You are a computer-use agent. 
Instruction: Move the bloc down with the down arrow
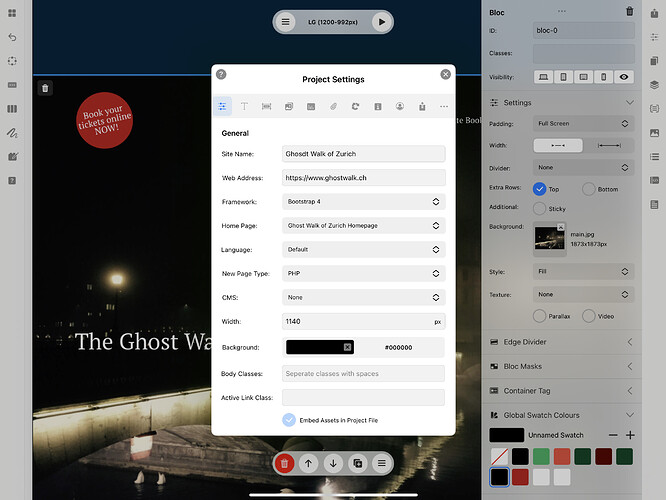333,463
